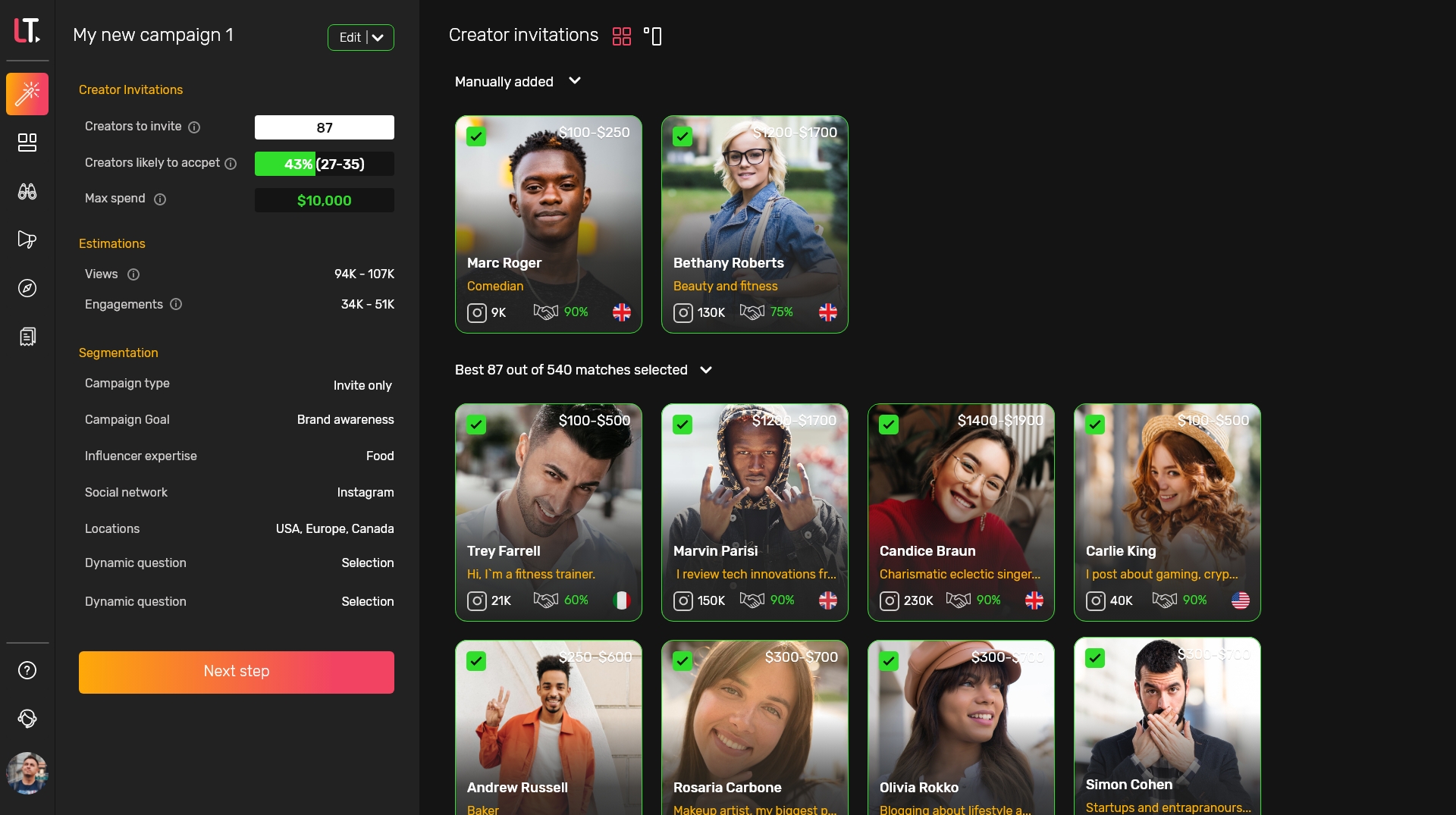1456x815 pixels.
Task: Change Campaign type Invite only value
Action: click(362, 385)
